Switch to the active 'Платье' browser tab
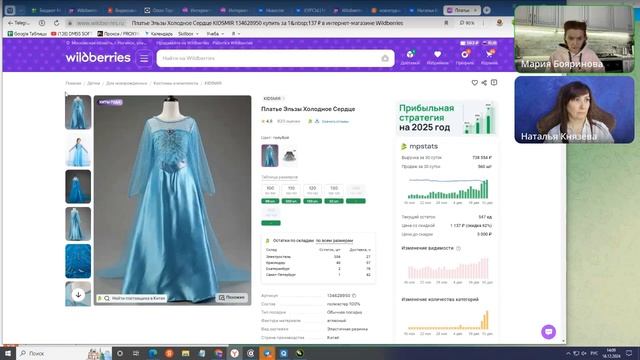The height and width of the screenshot is (360, 640). 461,10
